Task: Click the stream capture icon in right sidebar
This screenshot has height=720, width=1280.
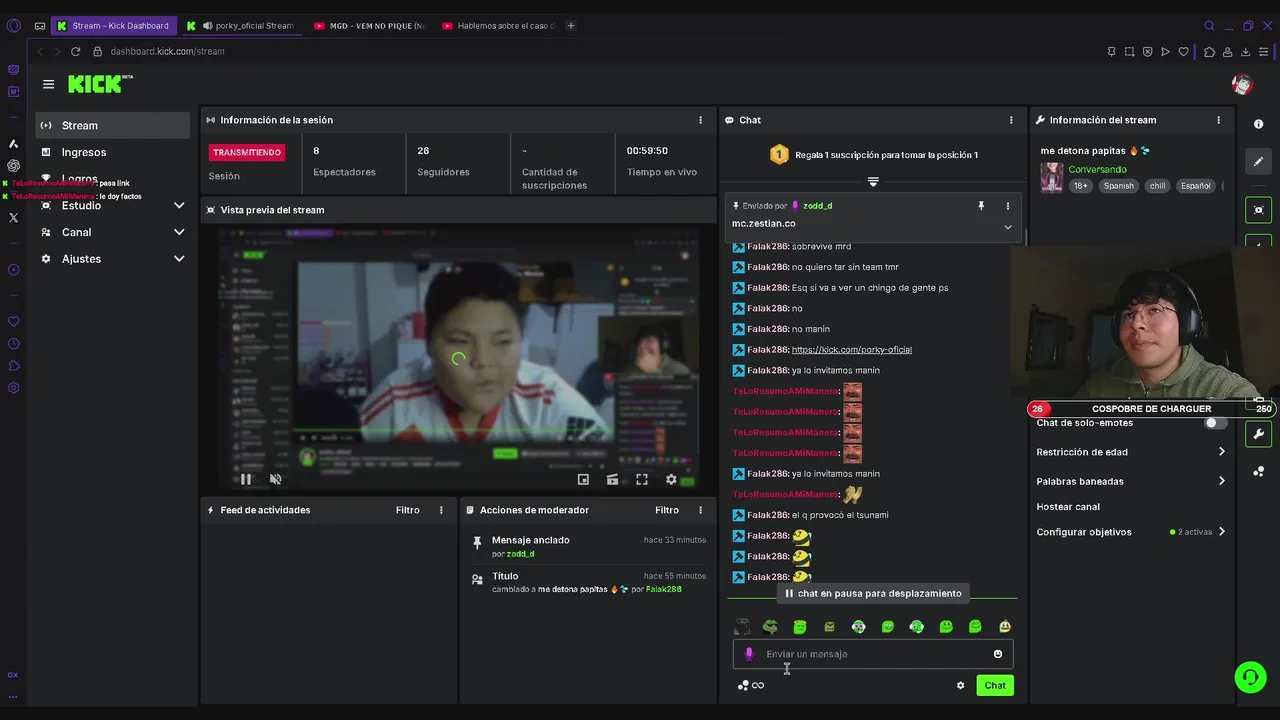Action: pos(1258,210)
